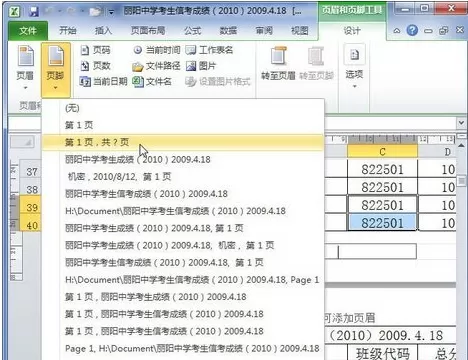Switch to the 页面布局 page layout tab

pos(148,31)
